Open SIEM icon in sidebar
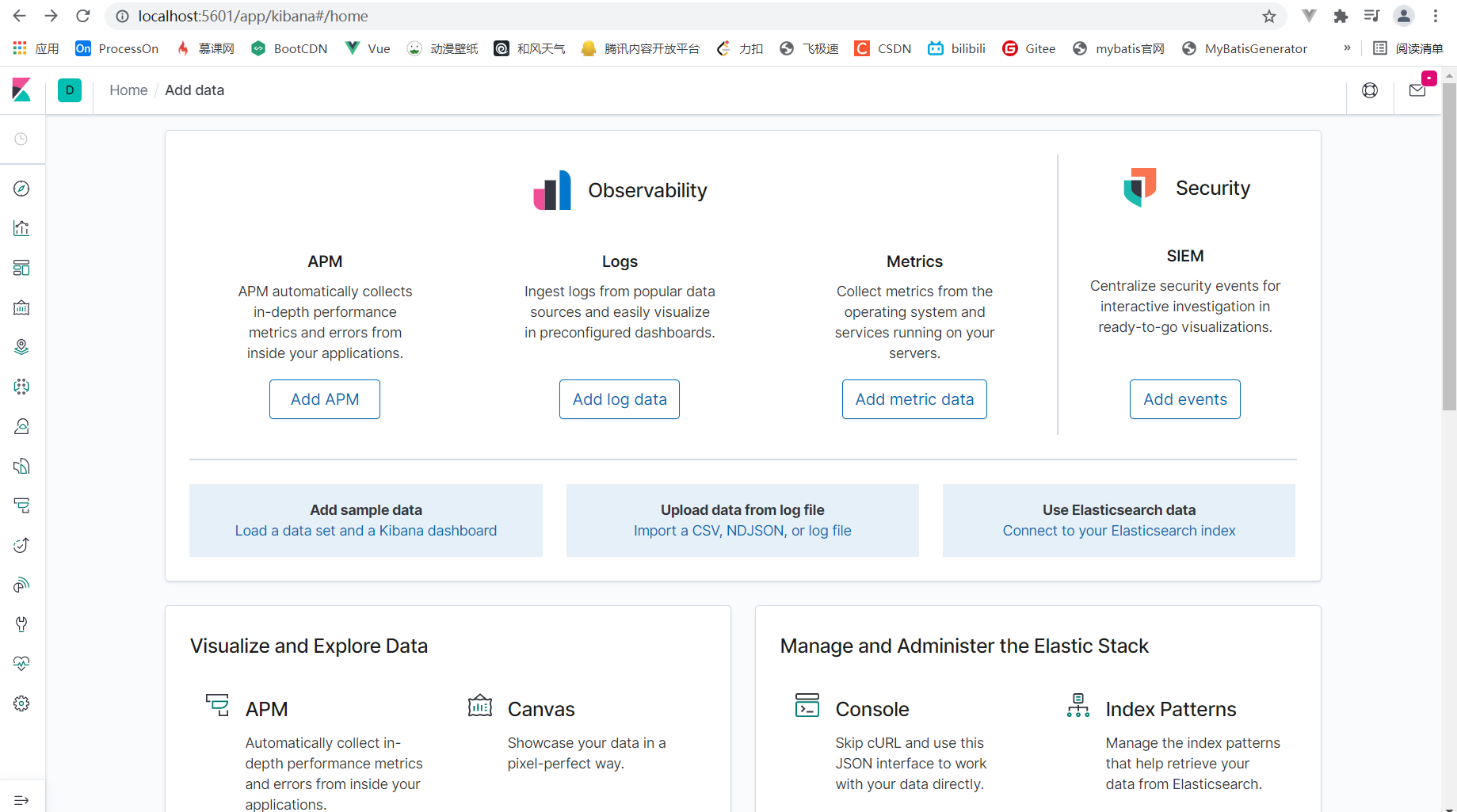 click(21, 585)
